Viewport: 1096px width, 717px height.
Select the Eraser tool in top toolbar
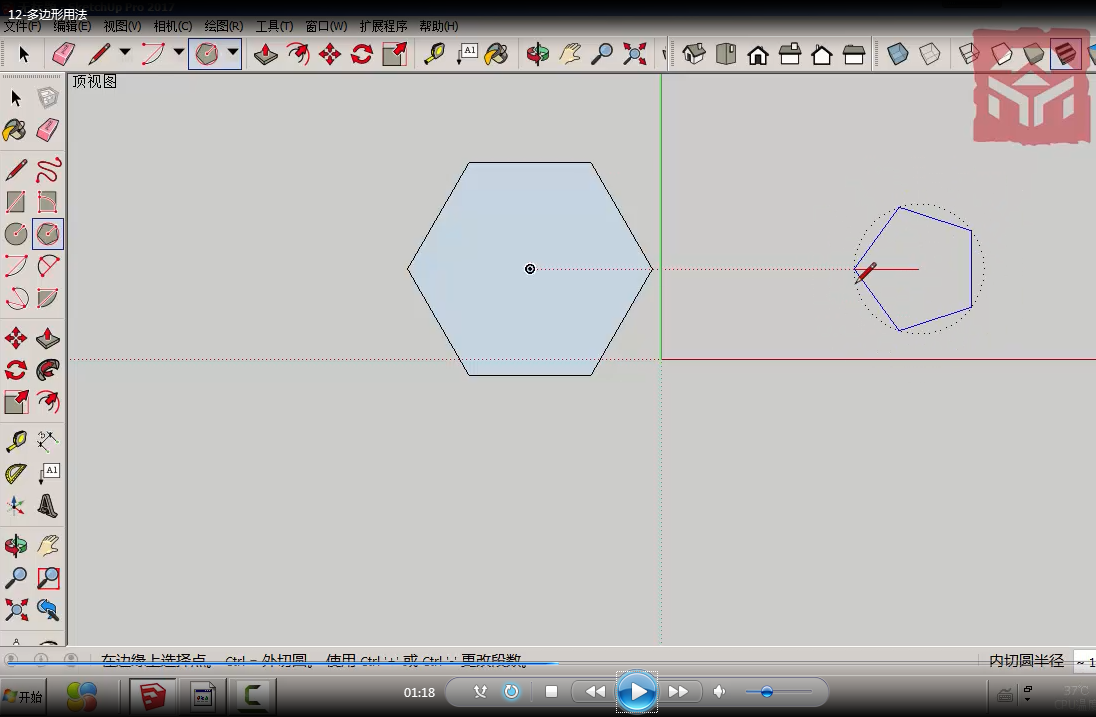(x=63, y=54)
